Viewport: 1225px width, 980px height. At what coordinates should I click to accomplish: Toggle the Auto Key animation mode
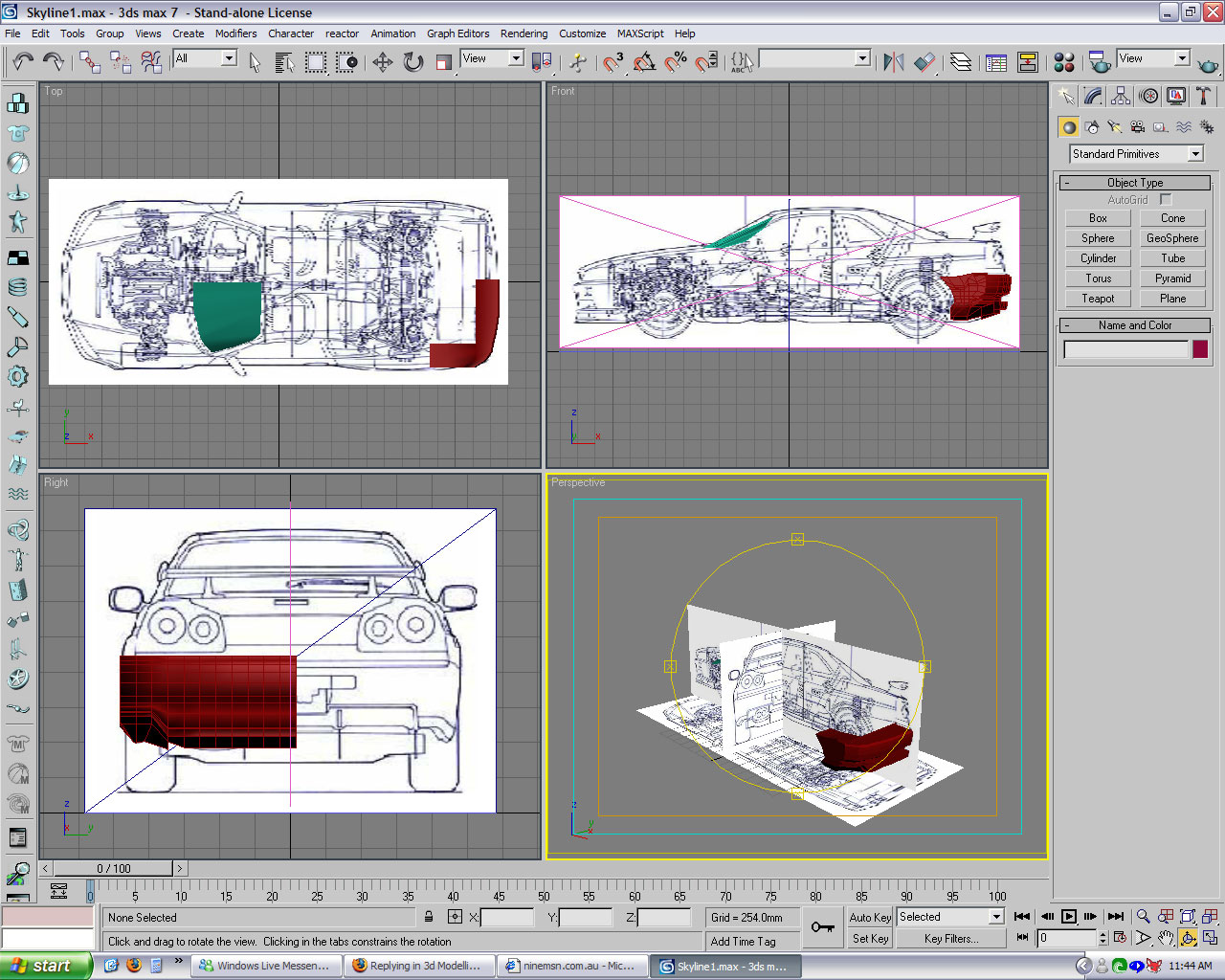(x=870, y=917)
